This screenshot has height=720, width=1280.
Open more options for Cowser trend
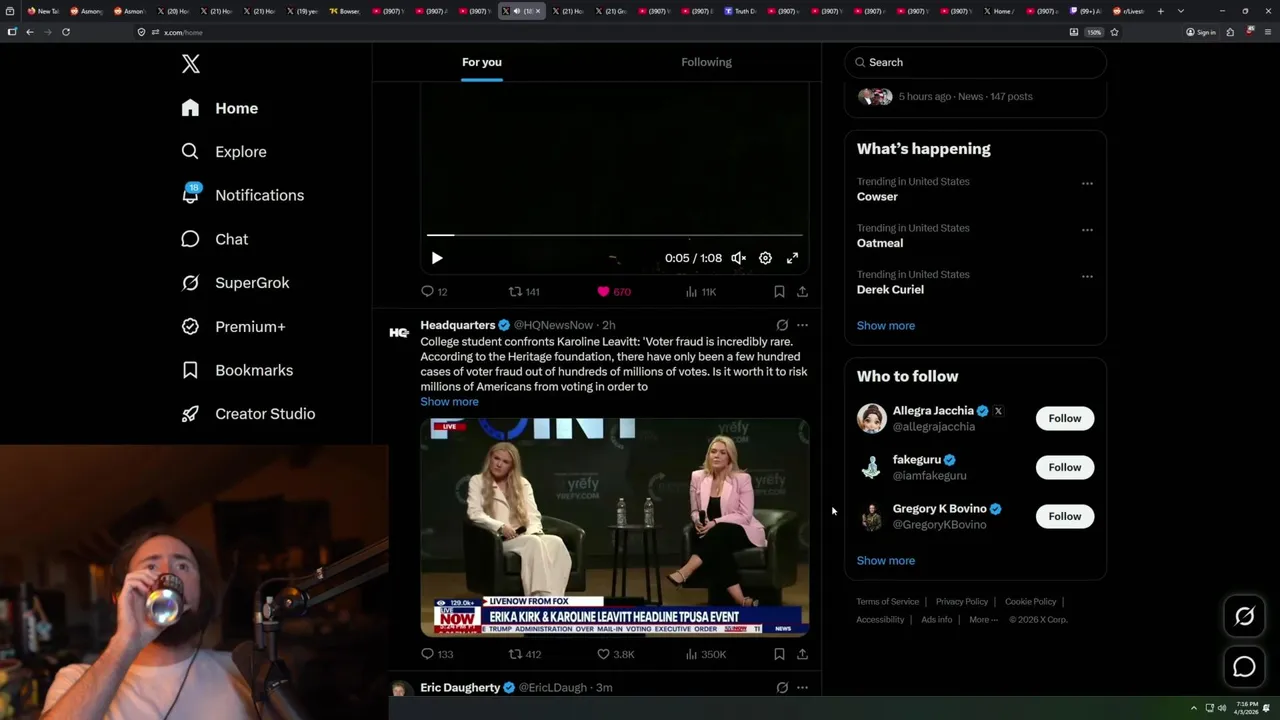[x=1087, y=183]
